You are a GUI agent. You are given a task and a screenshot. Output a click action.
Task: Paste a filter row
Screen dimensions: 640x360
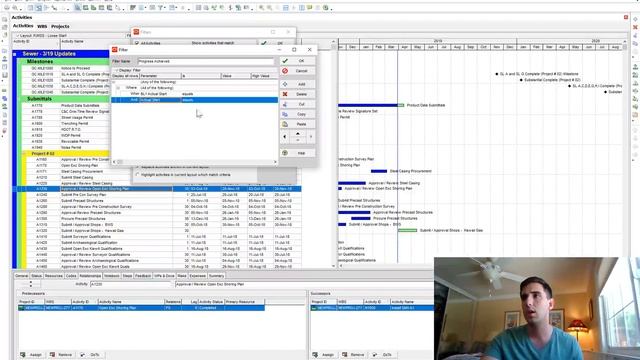pyautogui.click(x=297, y=124)
